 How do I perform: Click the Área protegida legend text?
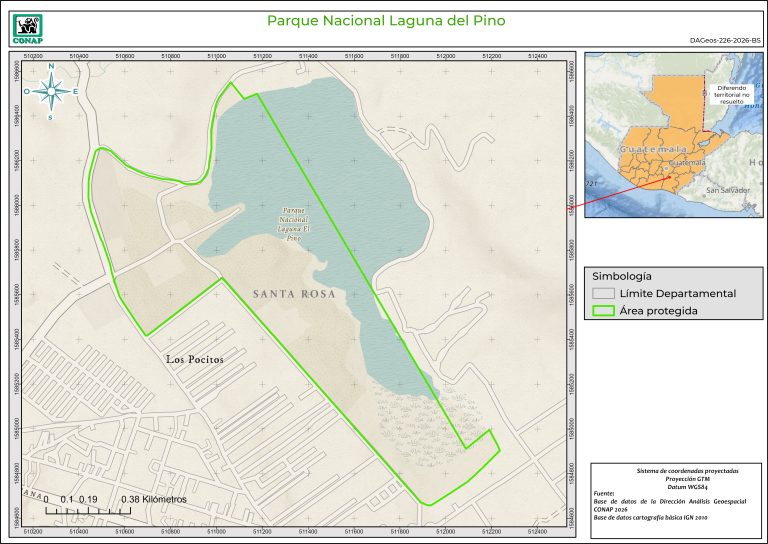[x=657, y=311]
